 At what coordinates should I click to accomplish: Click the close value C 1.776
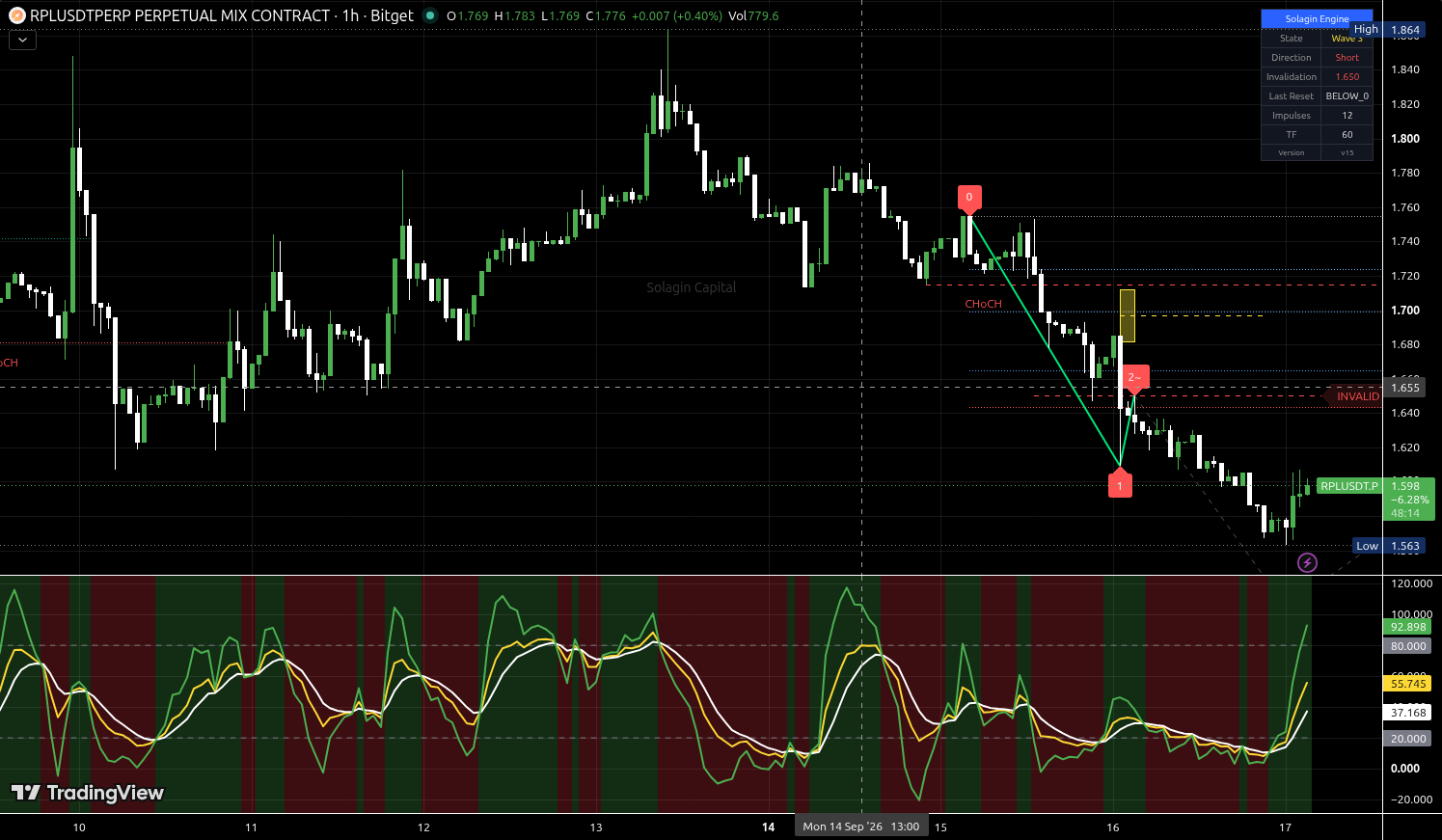click(x=605, y=15)
